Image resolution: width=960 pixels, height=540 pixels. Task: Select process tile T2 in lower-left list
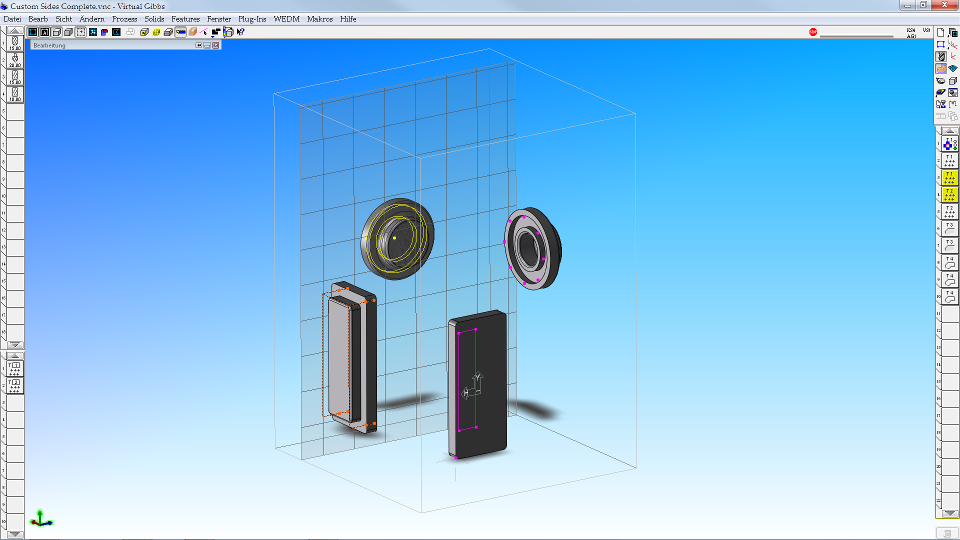click(x=15, y=385)
